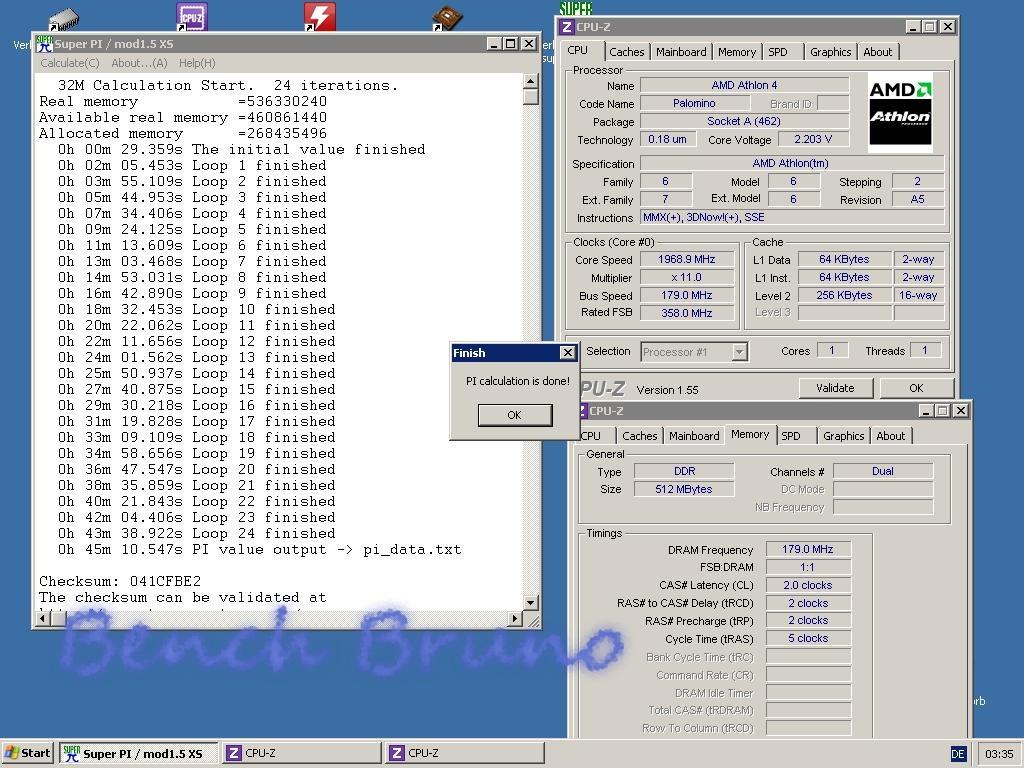Viewport: 1024px width, 768px height.
Task: Click the Rated FSB value 358.0 MHz
Action: 686,313
